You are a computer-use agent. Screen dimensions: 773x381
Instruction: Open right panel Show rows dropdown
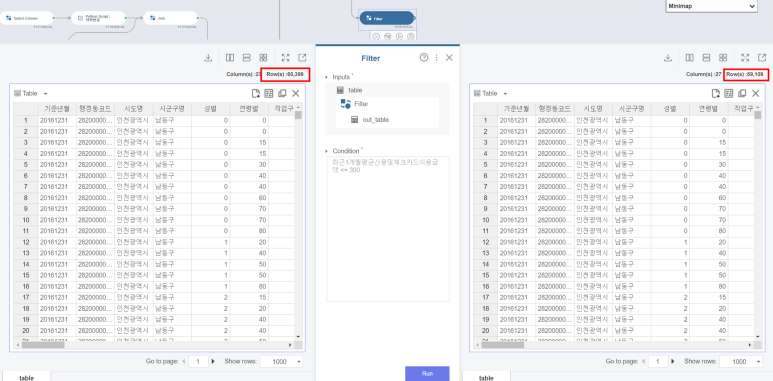741,361
